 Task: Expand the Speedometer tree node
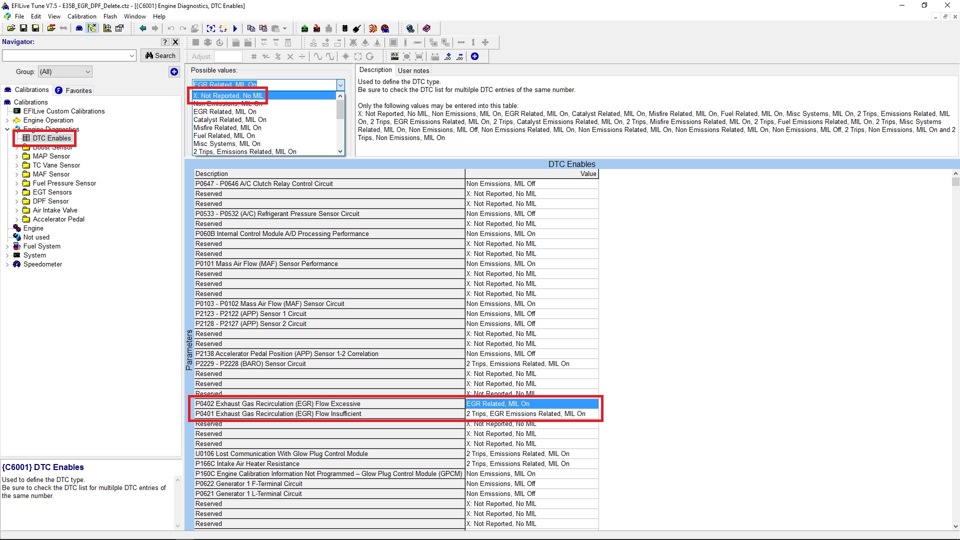click(x=7, y=264)
